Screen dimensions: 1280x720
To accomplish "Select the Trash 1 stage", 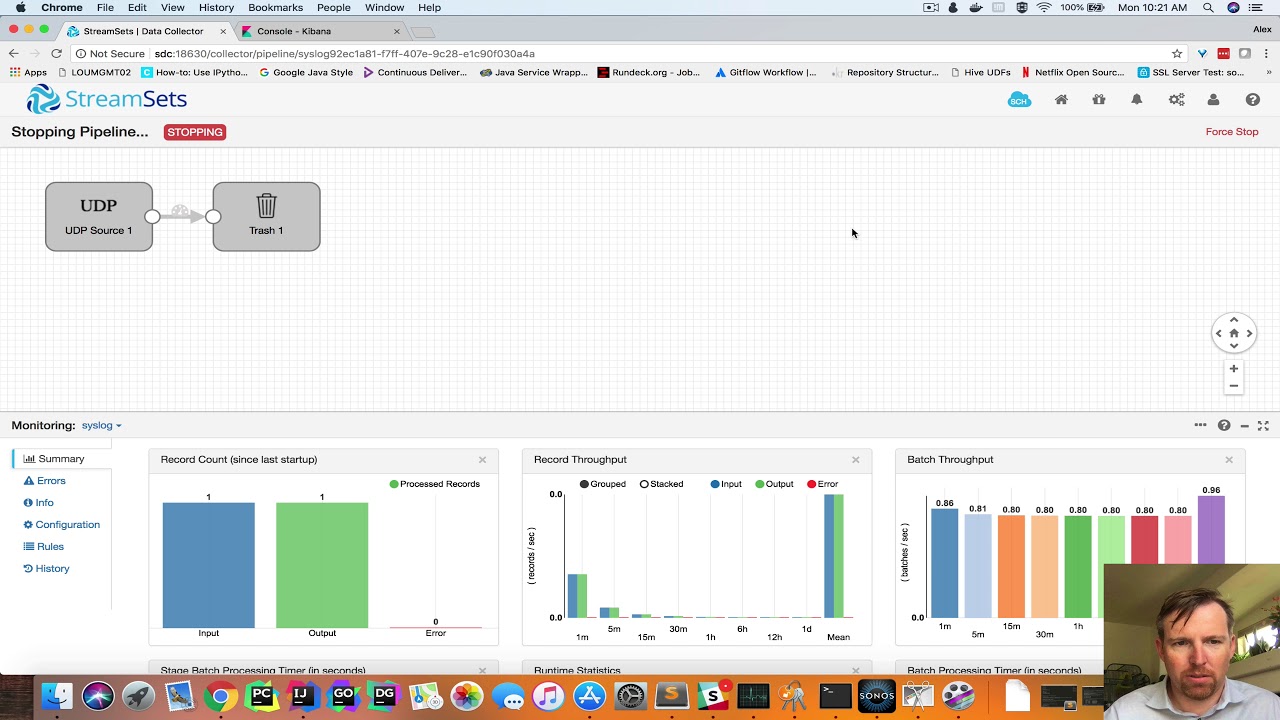I will [x=266, y=216].
